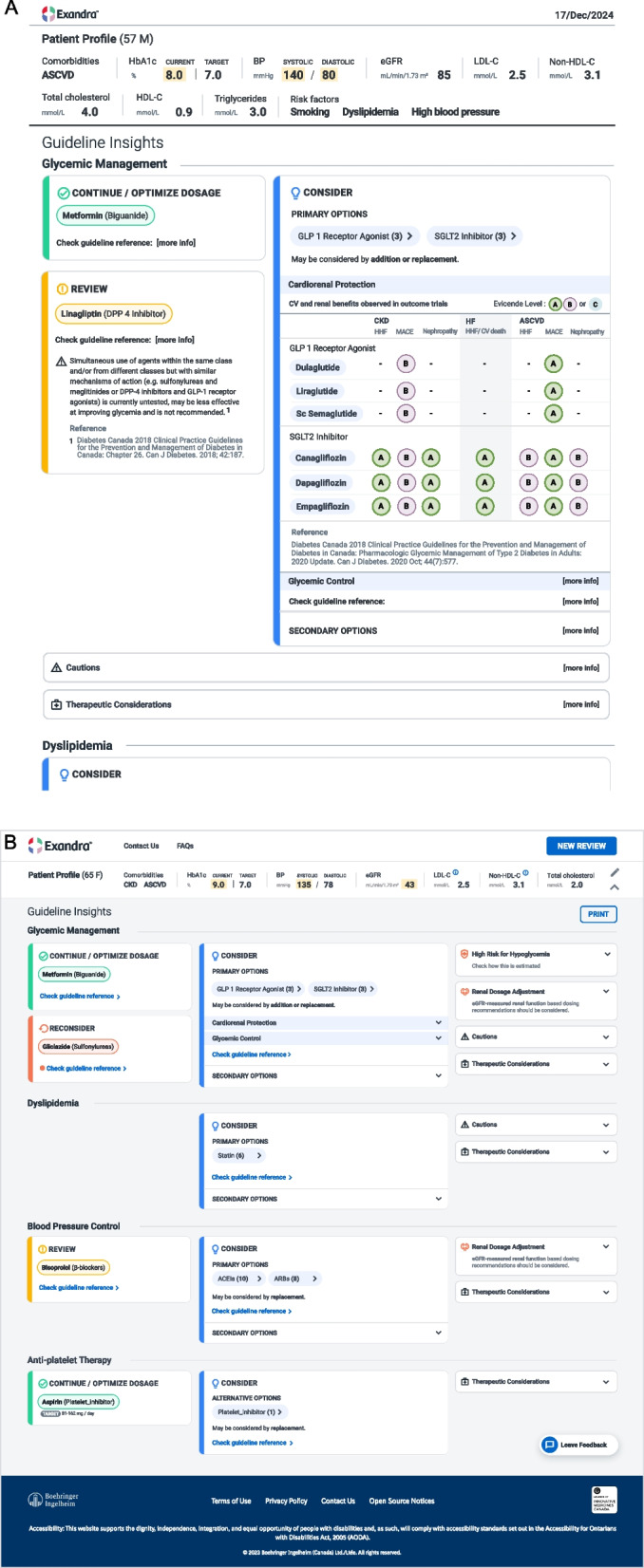Select the Aspirin (Platelet_inhibitor) pill
Viewport: 644px width, 1568px height.
(79, 1401)
